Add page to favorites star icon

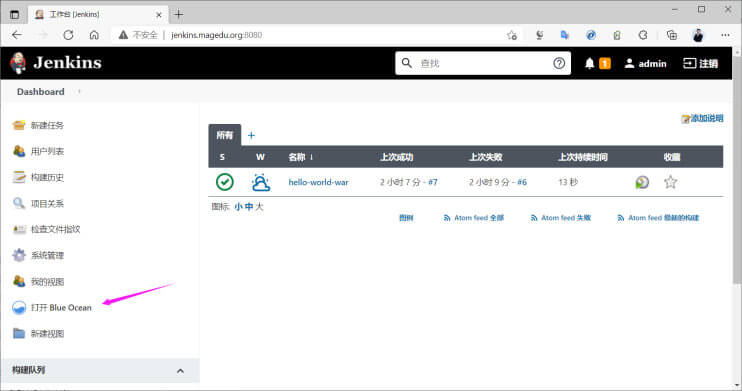point(512,35)
